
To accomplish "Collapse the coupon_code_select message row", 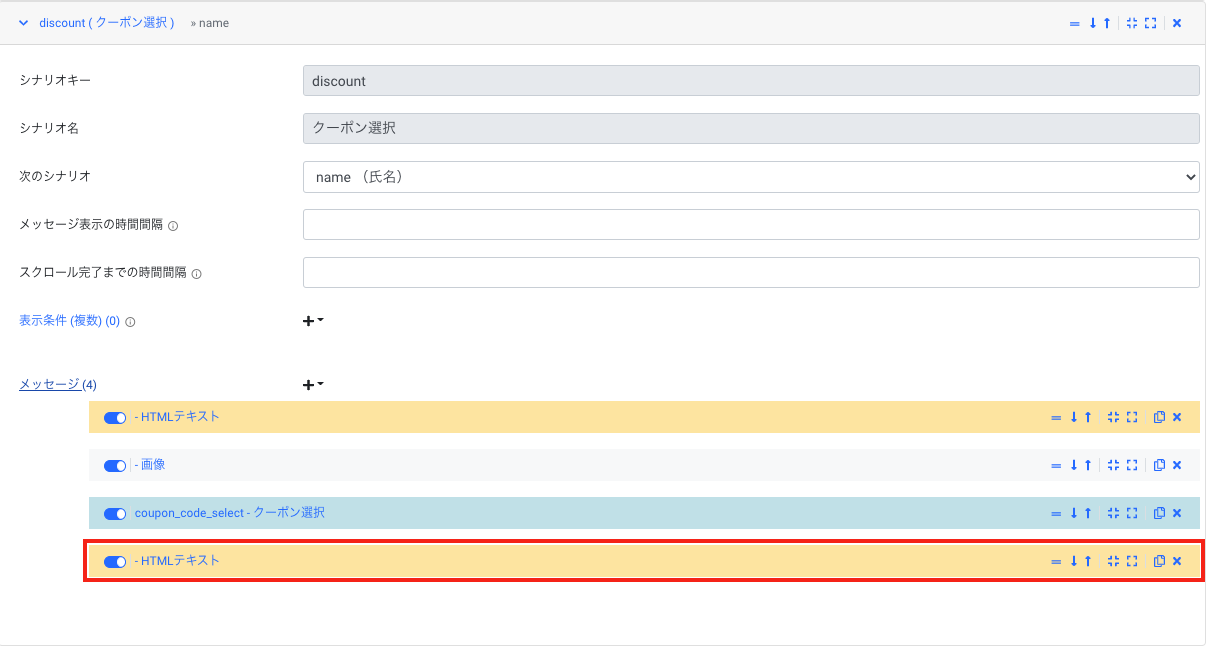I will point(1113,513).
